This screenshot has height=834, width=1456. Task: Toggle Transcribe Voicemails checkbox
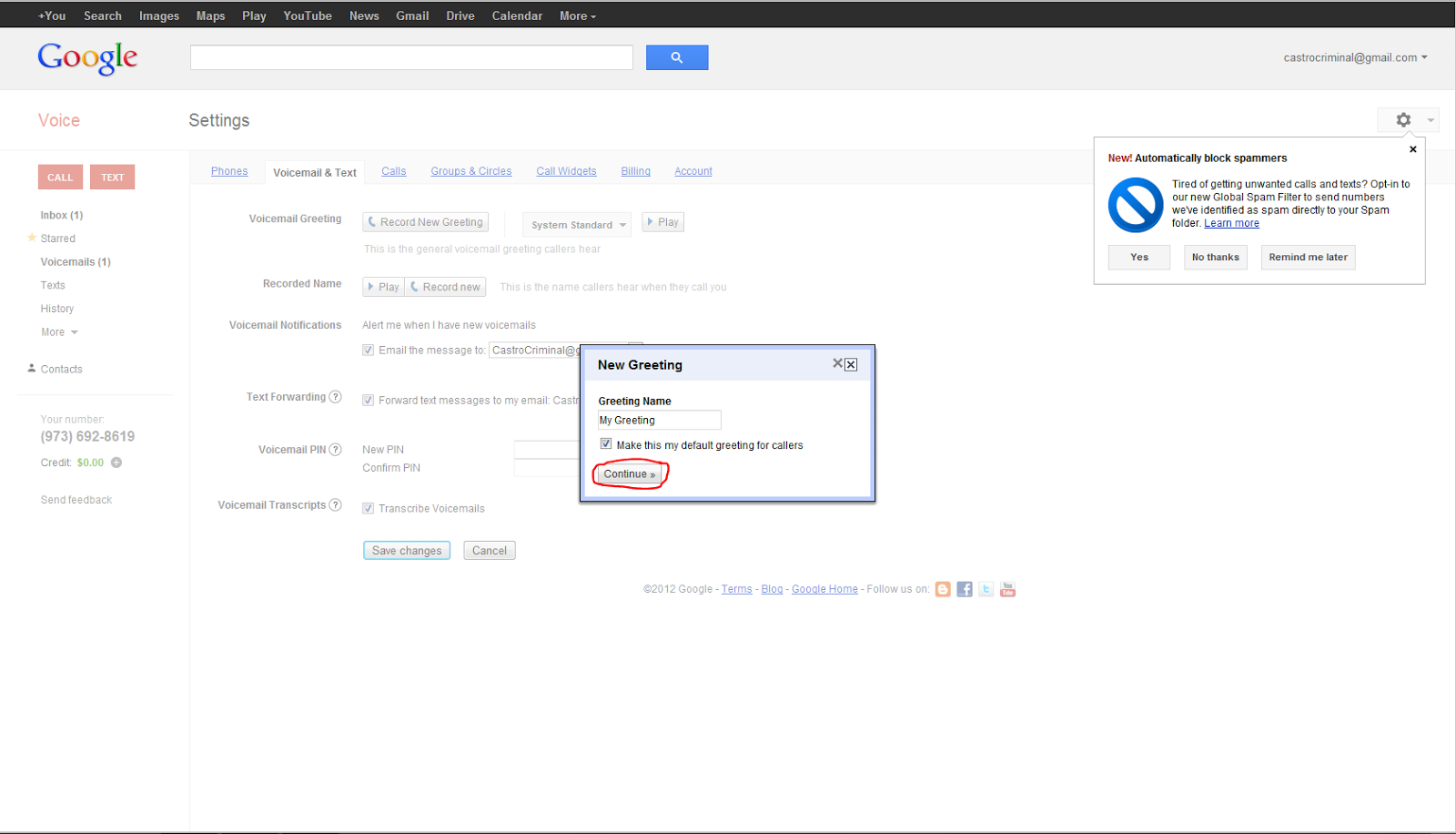coord(369,508)
